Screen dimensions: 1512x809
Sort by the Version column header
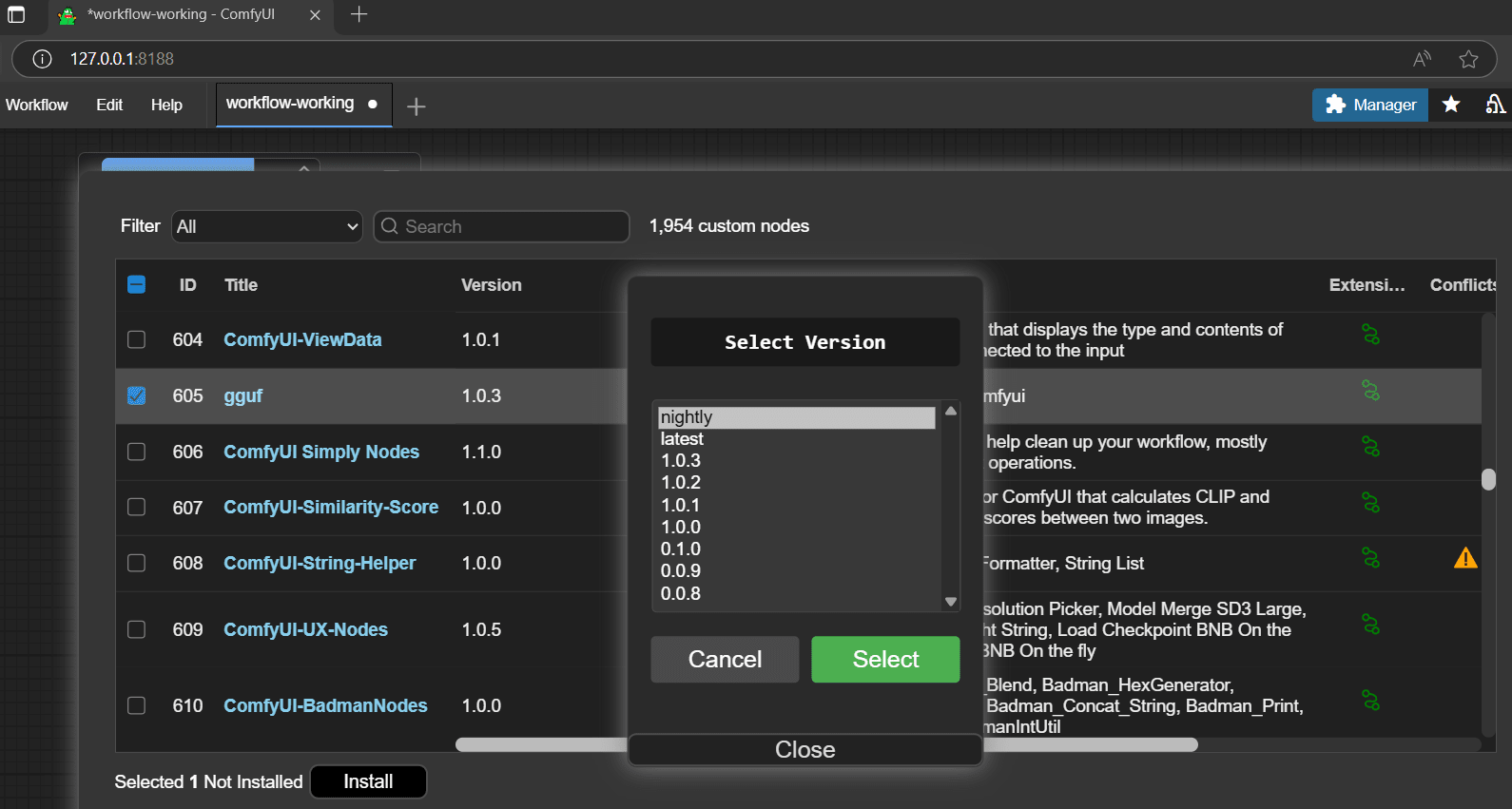tap(492, 284)
